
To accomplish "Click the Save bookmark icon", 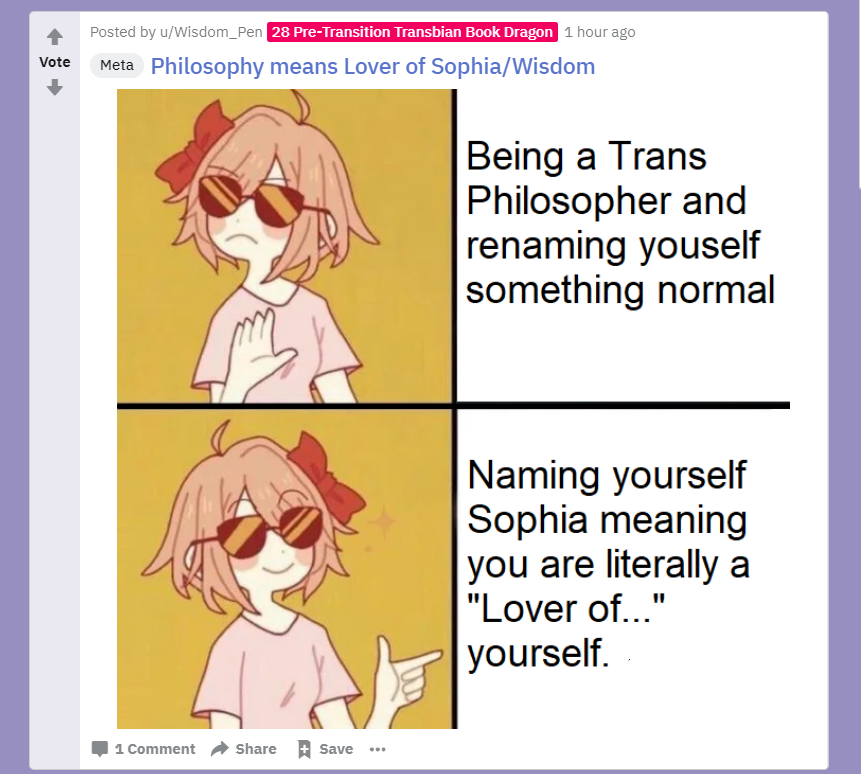I will tap(304, 749).
